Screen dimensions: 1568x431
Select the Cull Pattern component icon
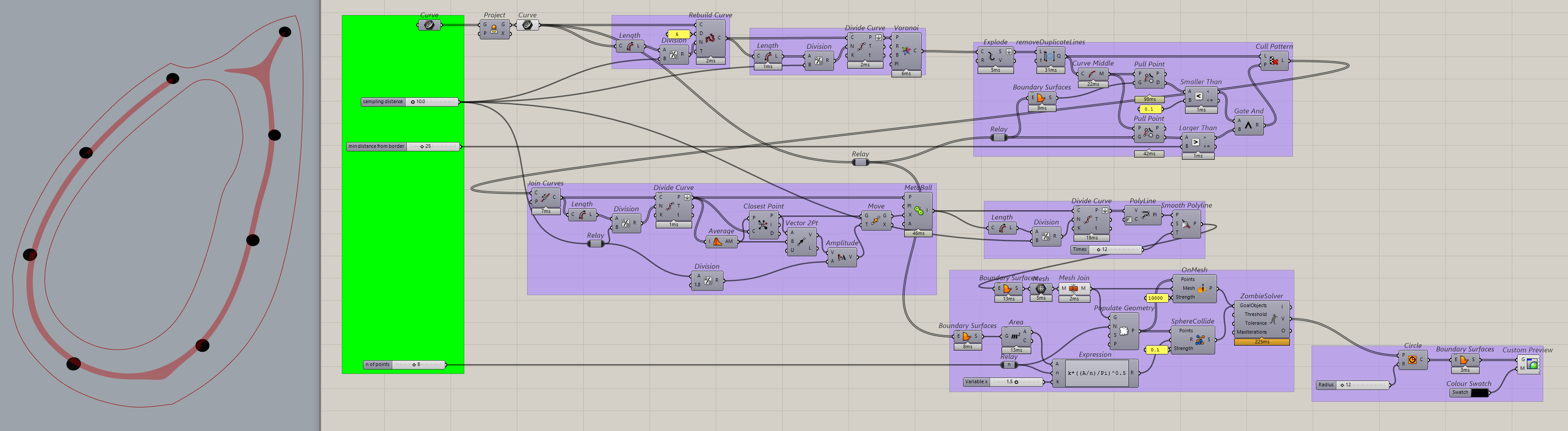tap(1274, 60)
